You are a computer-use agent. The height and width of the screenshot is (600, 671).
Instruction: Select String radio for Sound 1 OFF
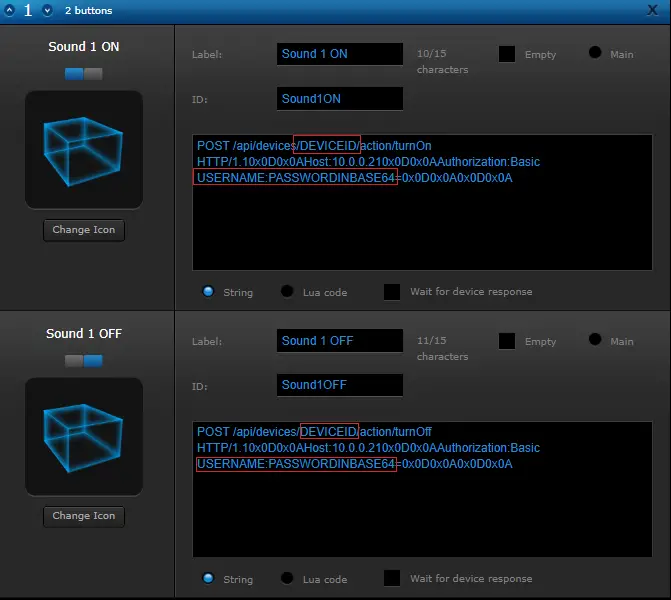coord(208,578)
